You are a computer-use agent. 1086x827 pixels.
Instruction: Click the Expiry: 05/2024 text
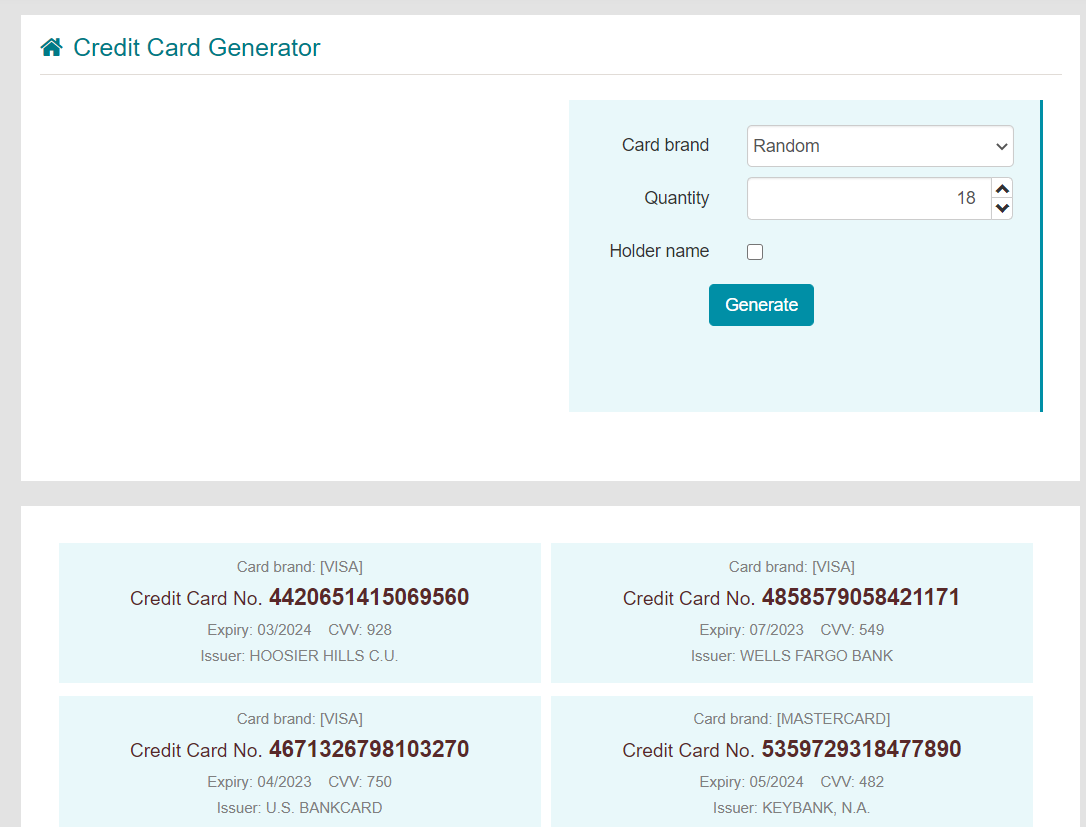tap(751, 781)
